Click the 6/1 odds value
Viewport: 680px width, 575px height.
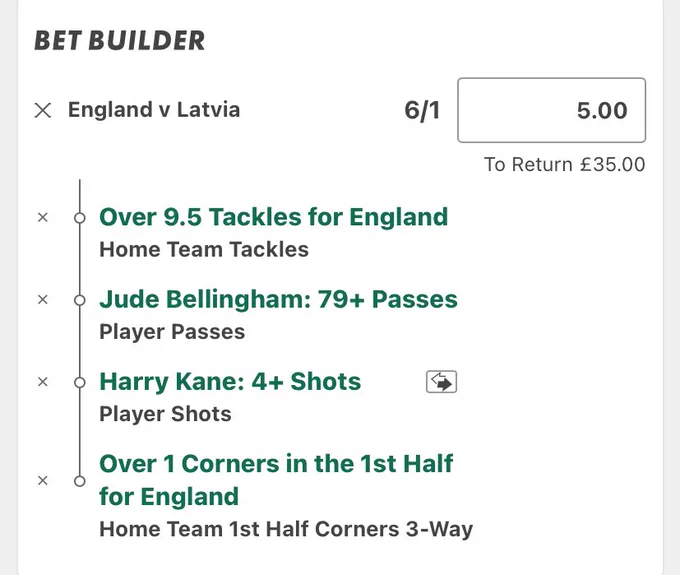(422, 110)
